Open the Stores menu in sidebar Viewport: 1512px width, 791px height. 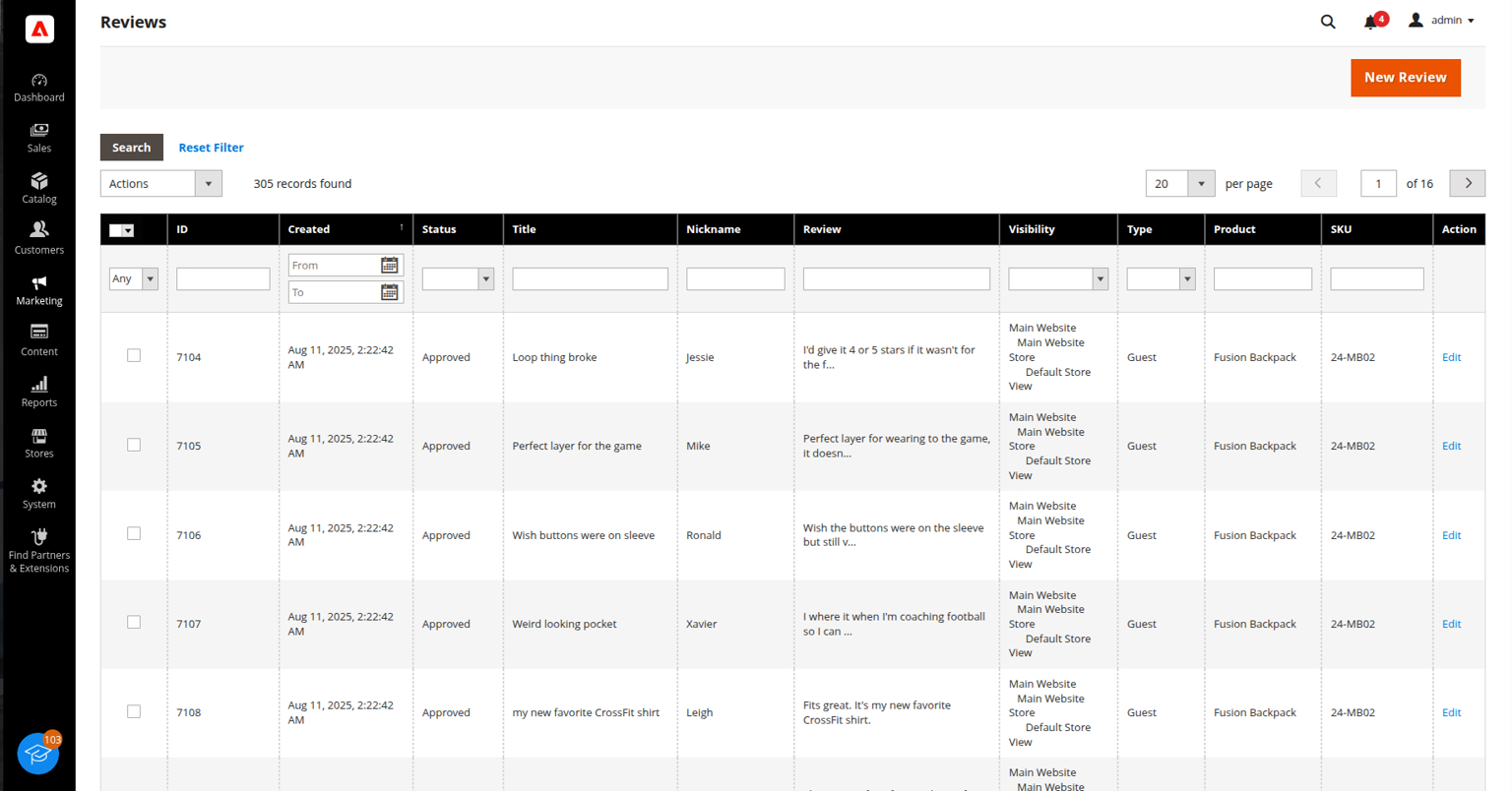click(x=39, y=443)
